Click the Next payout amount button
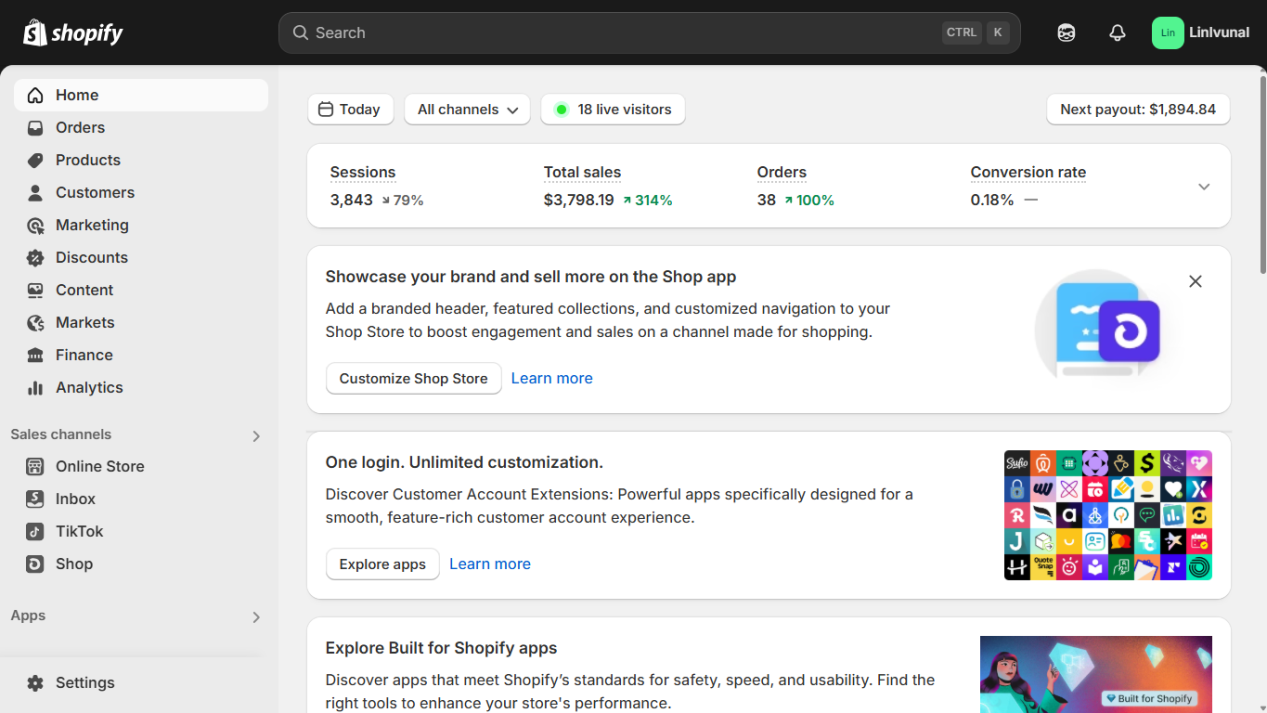 (x=1138, y=110)
